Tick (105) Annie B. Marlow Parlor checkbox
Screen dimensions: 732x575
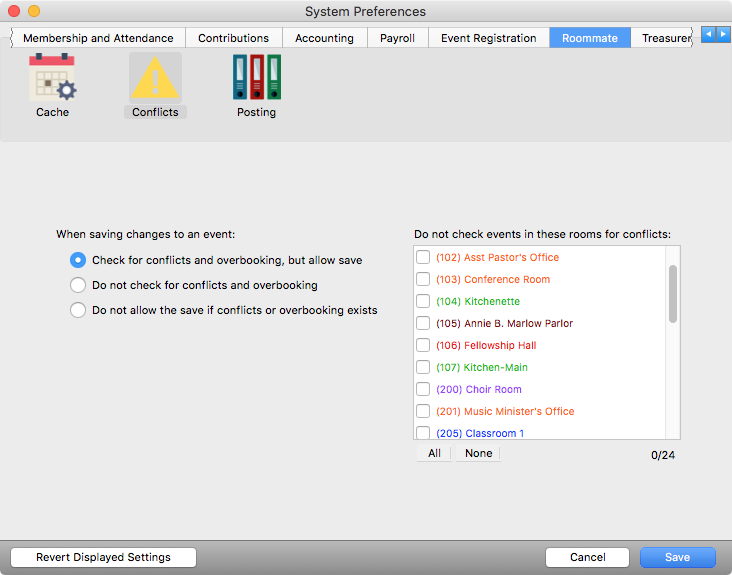pyautogui.click(x=423, y=323)
